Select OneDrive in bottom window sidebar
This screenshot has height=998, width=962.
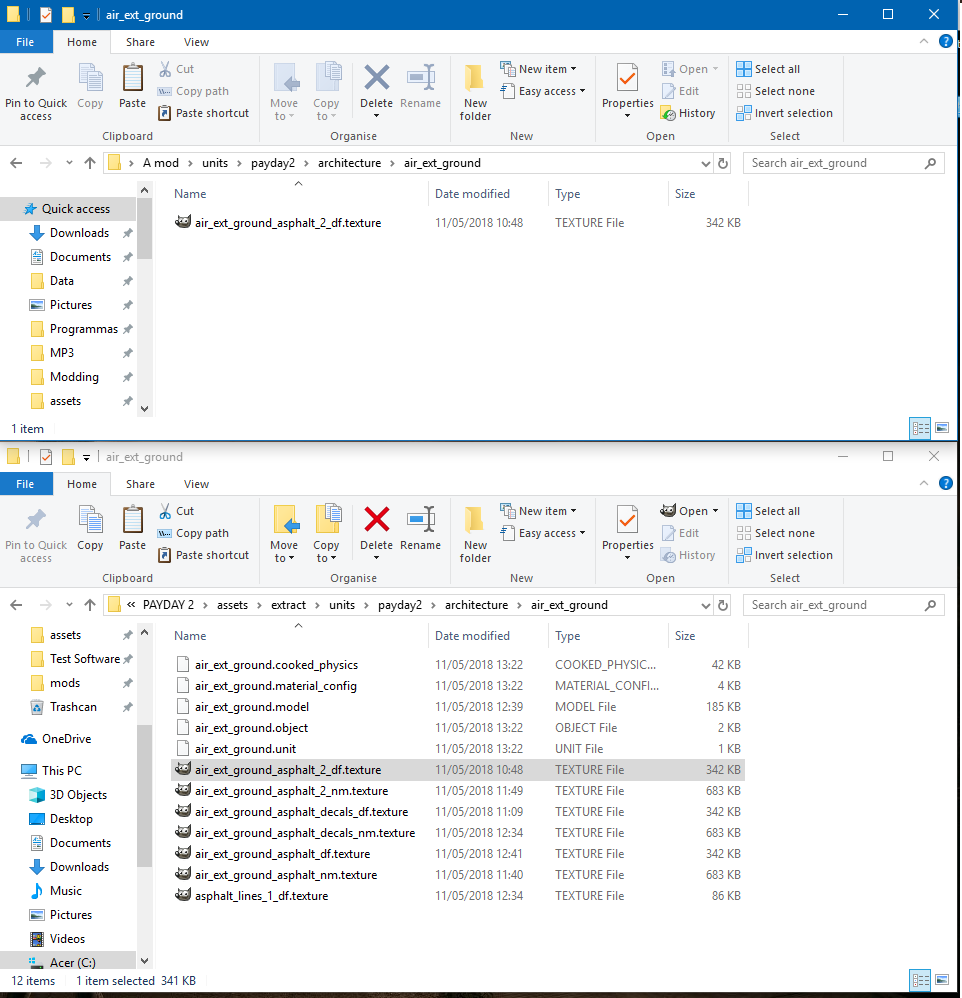pyautogui.click(x=66, y=739)
